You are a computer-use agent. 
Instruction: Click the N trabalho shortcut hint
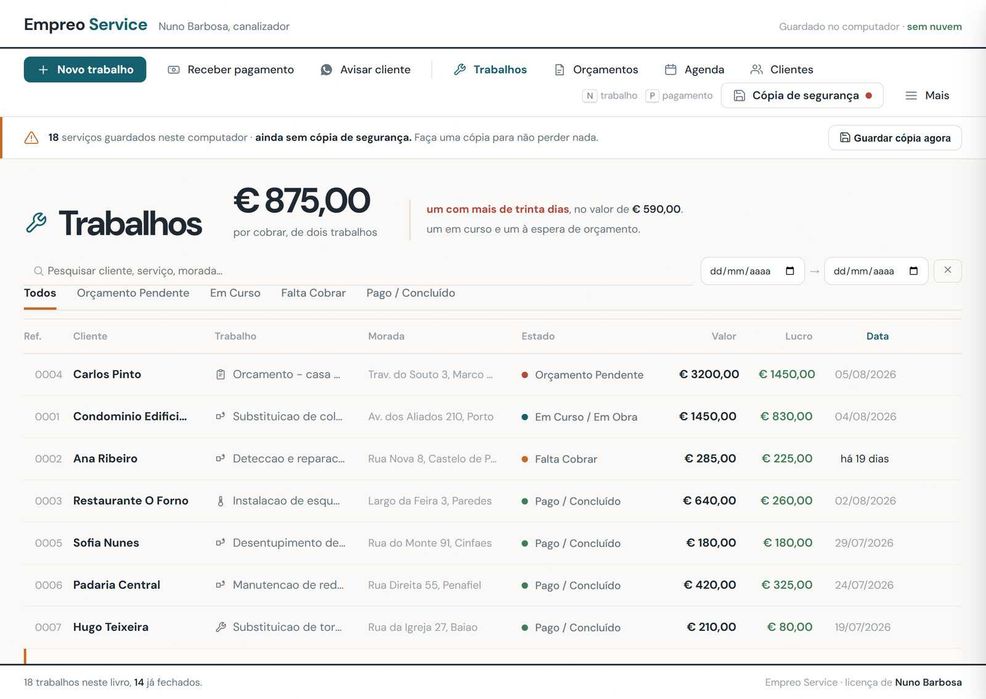pos(610,96)
